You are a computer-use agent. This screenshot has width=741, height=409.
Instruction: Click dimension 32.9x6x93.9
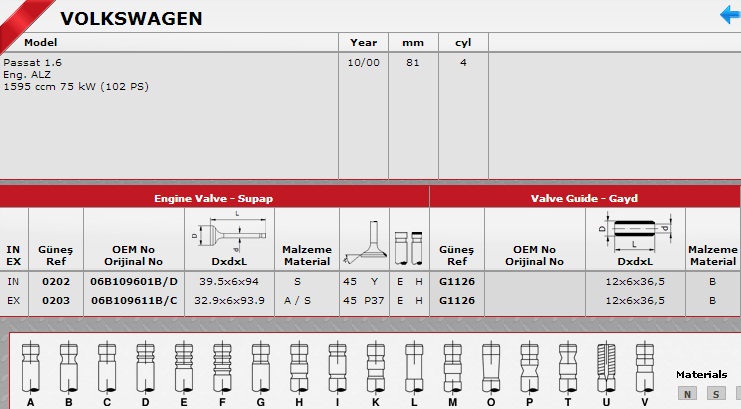229,300
